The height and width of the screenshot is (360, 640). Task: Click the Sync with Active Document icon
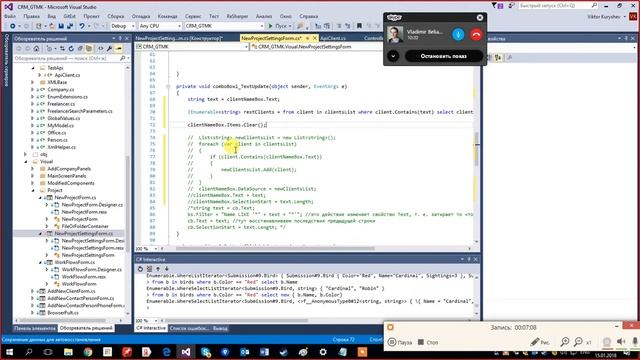[62, 49]
